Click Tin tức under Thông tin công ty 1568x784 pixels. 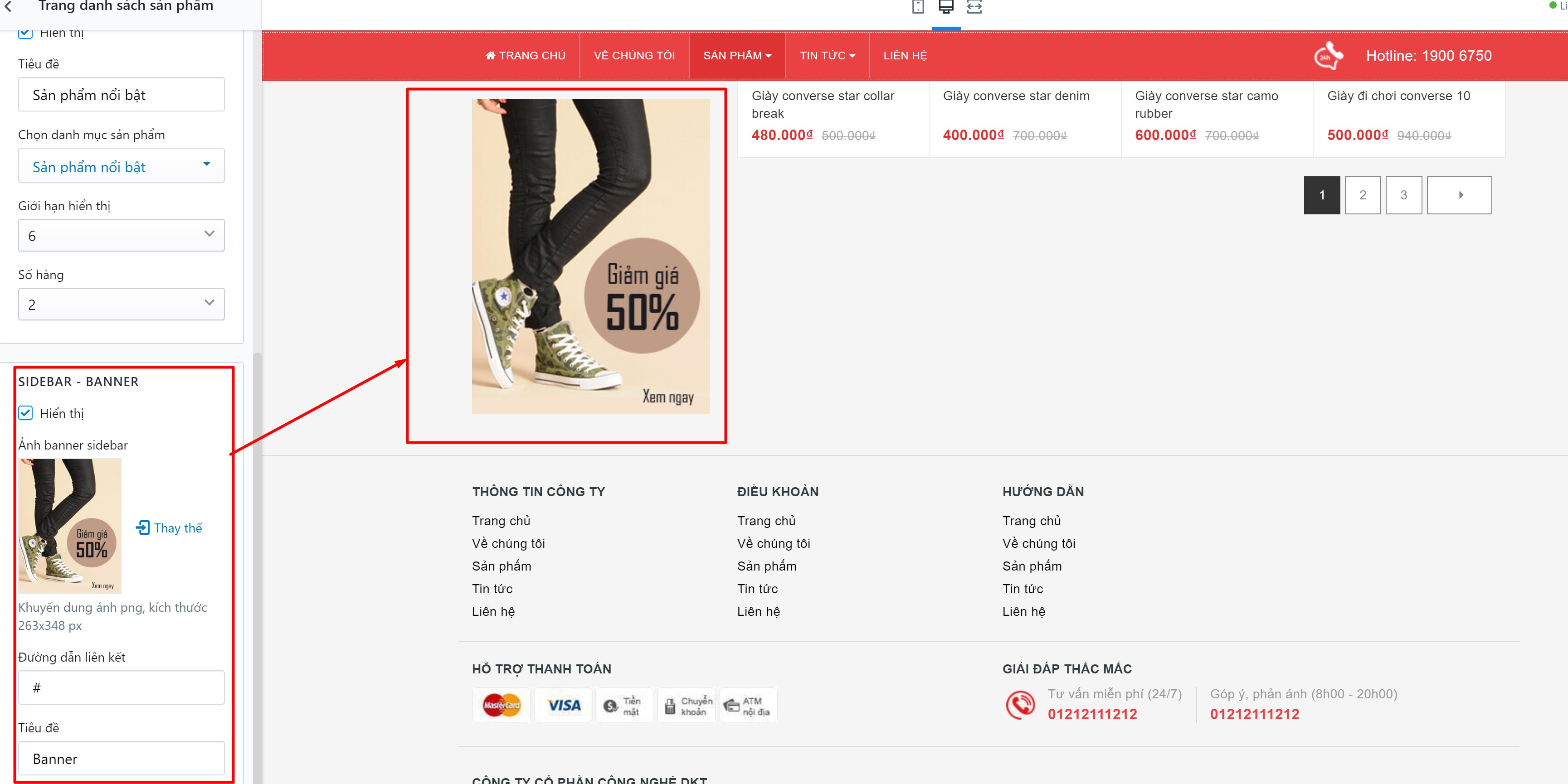[x=492, y=589]
